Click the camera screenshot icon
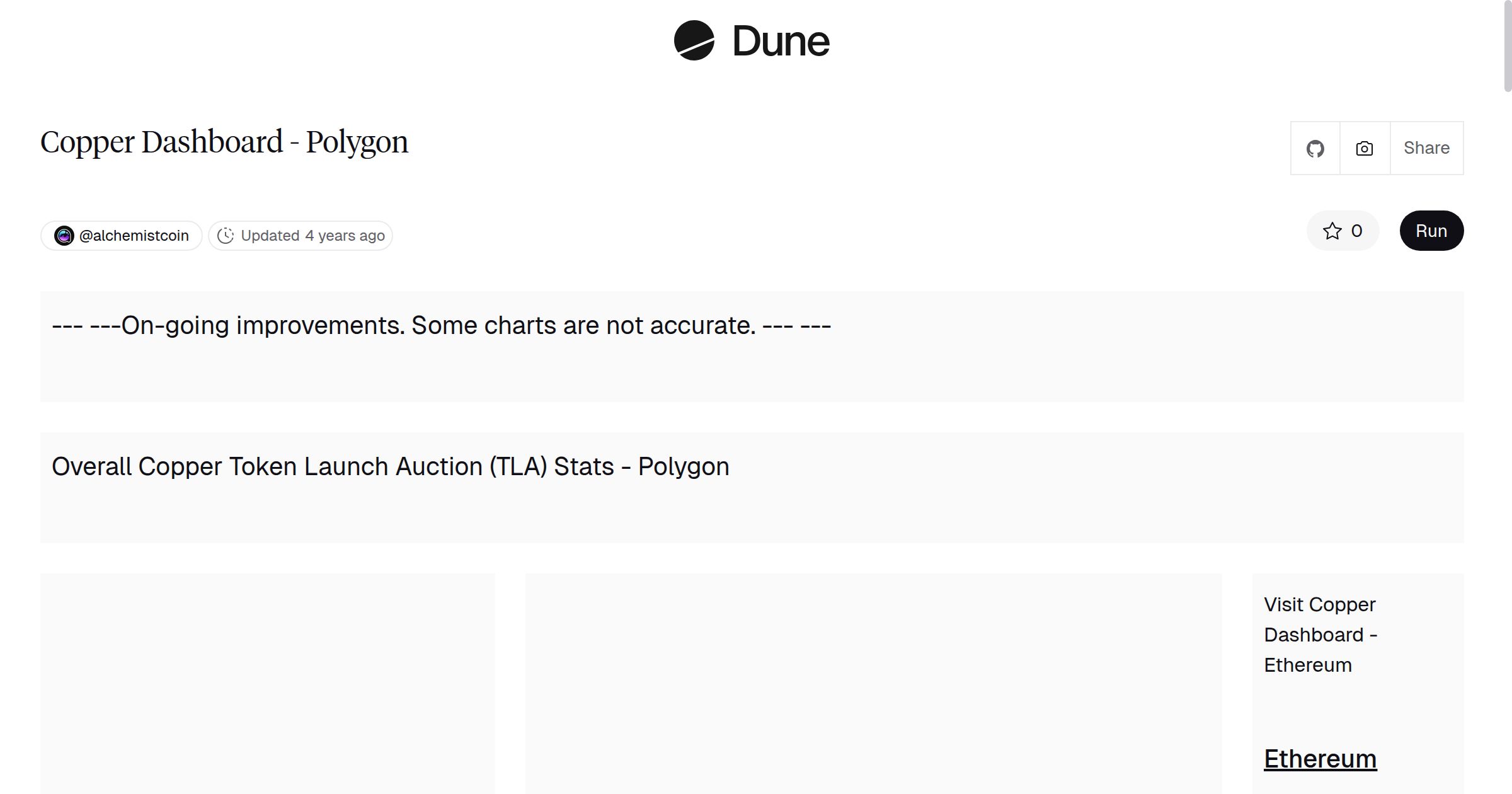This screenshot has width=1512, height=794. point(1364,149)
